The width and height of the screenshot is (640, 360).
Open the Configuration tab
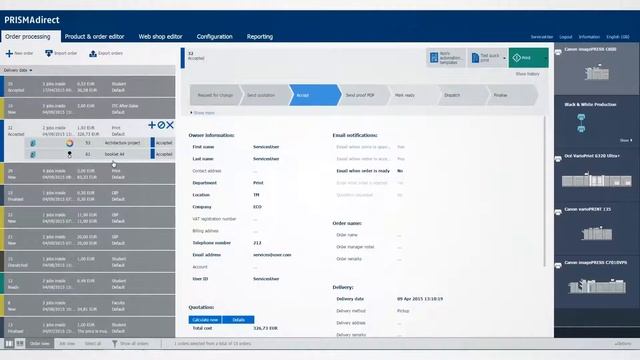(214, 36)
